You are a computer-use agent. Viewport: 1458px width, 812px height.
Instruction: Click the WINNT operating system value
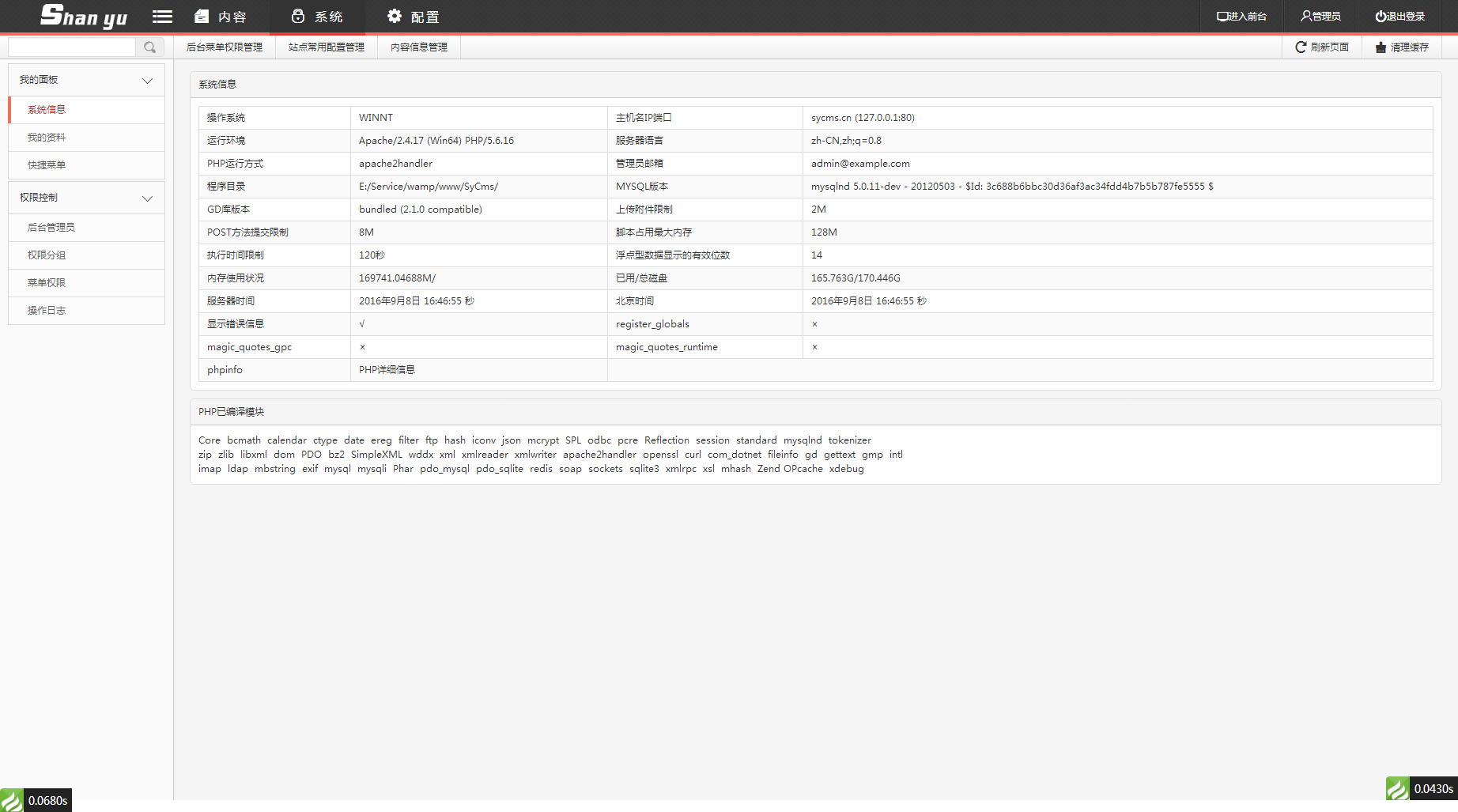tap(376, 118)
